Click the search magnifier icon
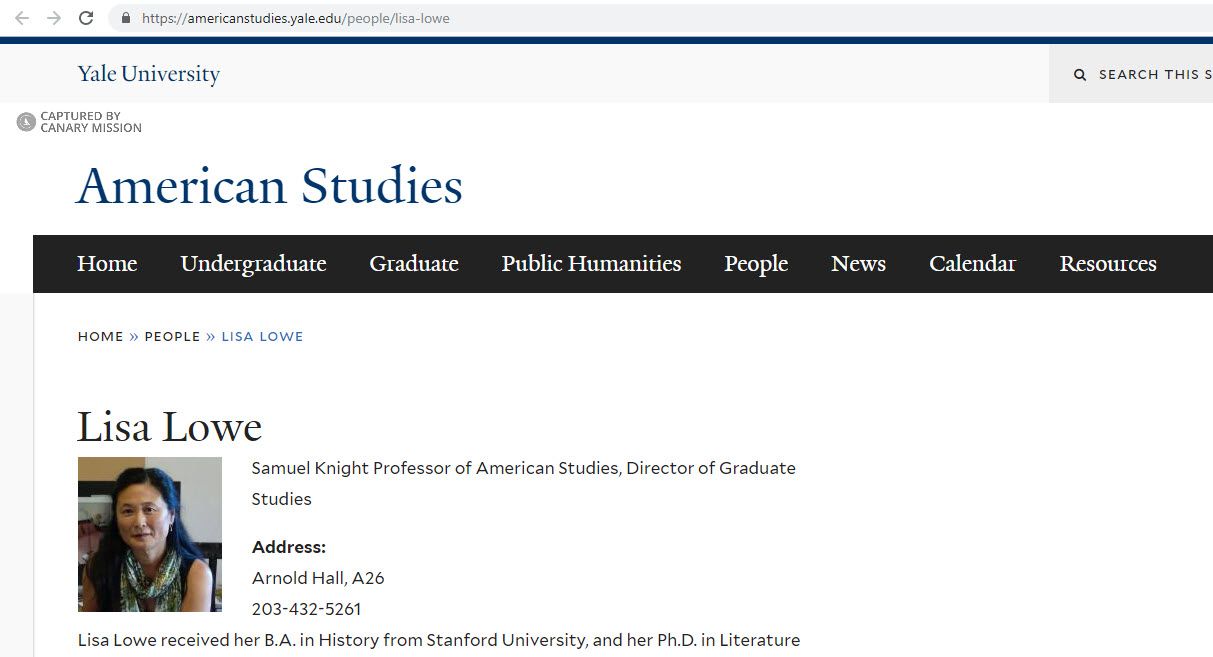1213x657 pixels. coord(1080,75)
